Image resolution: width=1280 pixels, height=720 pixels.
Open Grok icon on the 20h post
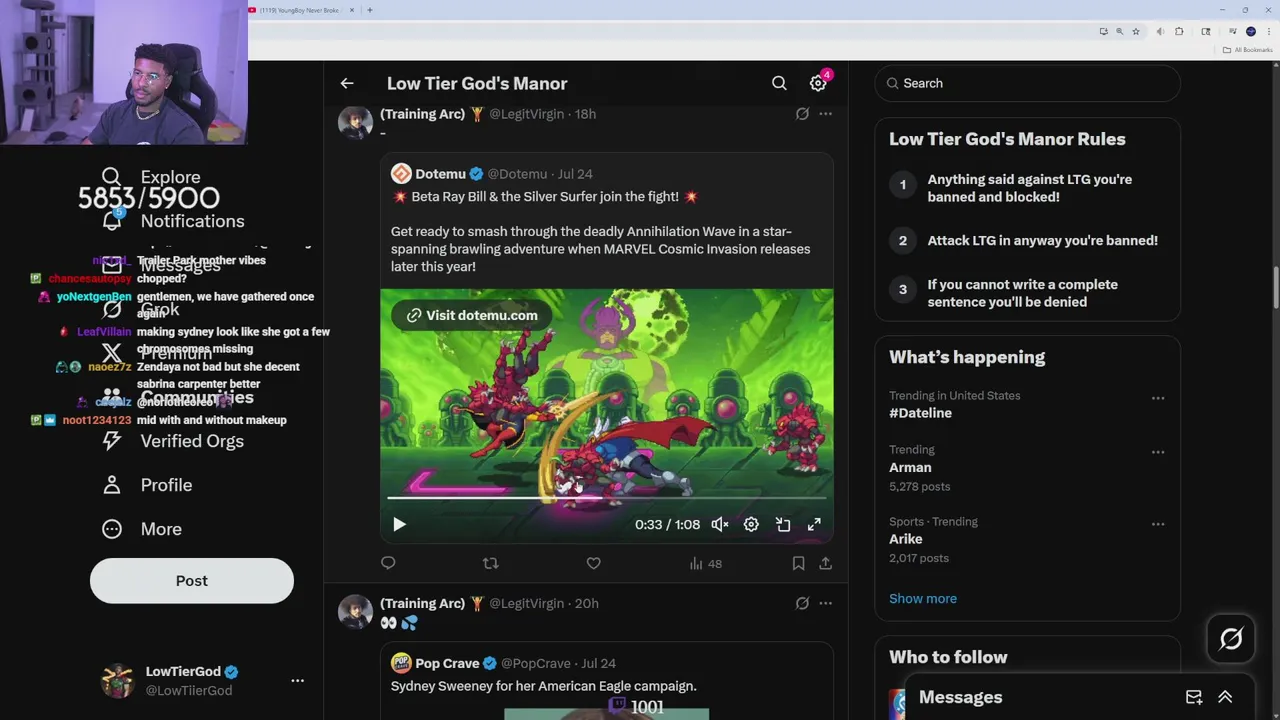tap(802, 603)
